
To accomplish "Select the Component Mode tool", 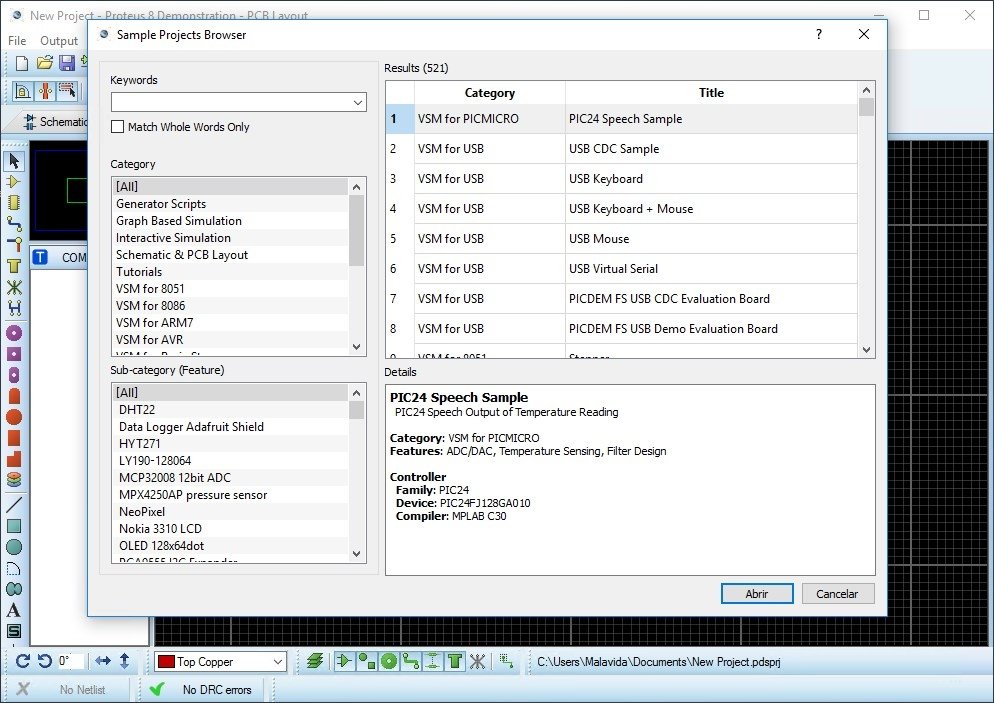I will click(x=14, y=182).
